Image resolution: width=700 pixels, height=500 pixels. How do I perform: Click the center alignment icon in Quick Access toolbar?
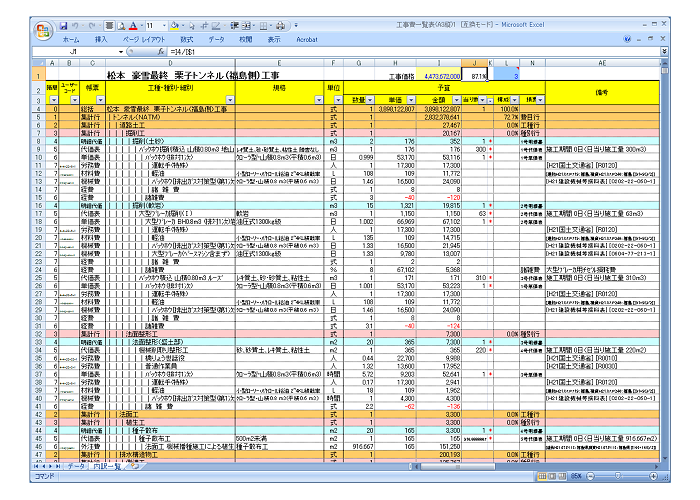[109, 26]
